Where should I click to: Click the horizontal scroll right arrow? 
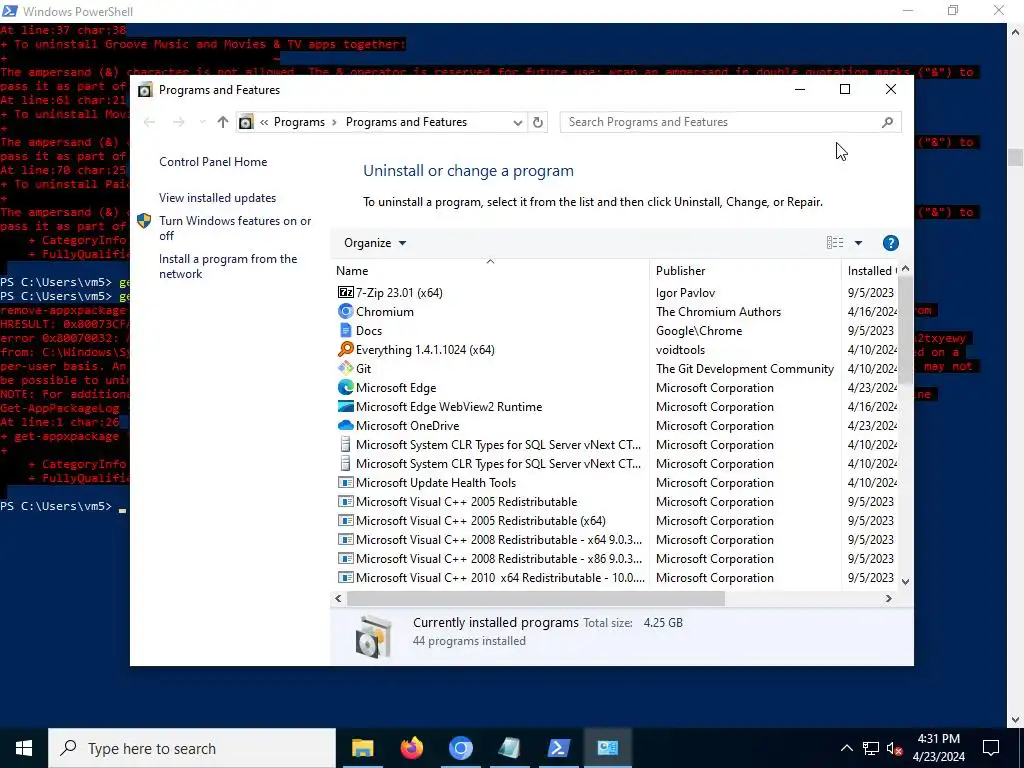click(x=888, y=598)
